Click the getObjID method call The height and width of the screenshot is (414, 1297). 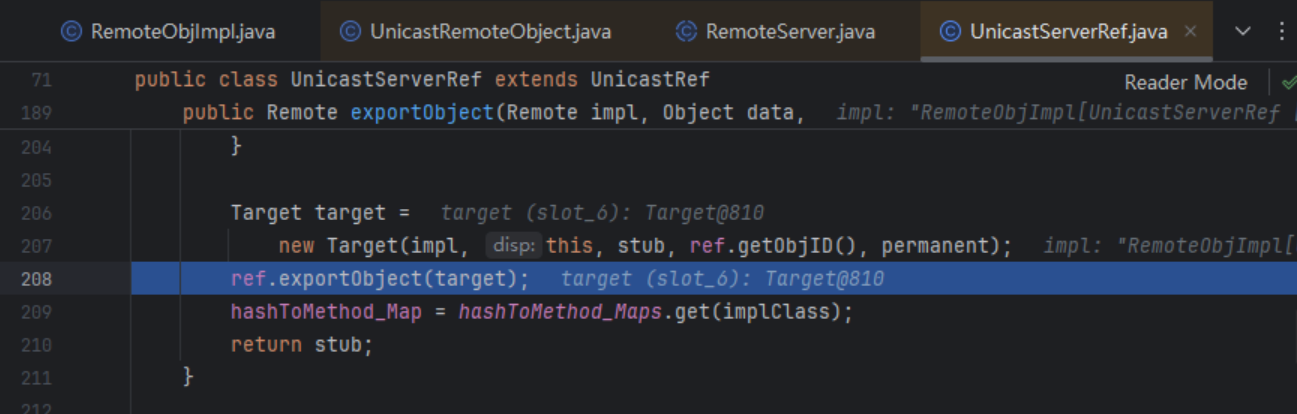pos(816,246)
